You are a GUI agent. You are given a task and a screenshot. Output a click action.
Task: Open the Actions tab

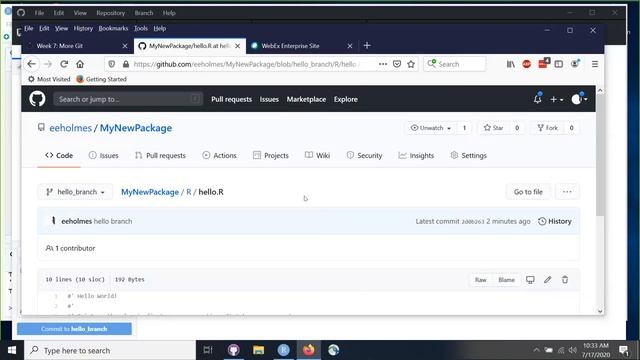coord(220,156)
